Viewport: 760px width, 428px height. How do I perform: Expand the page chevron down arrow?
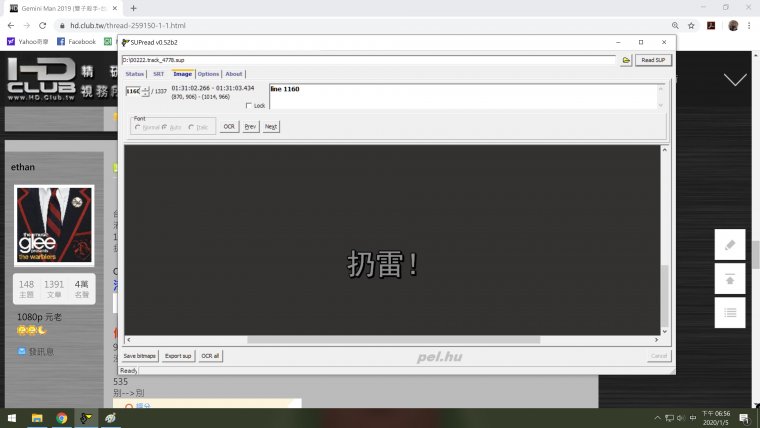(x=735, y=80)
